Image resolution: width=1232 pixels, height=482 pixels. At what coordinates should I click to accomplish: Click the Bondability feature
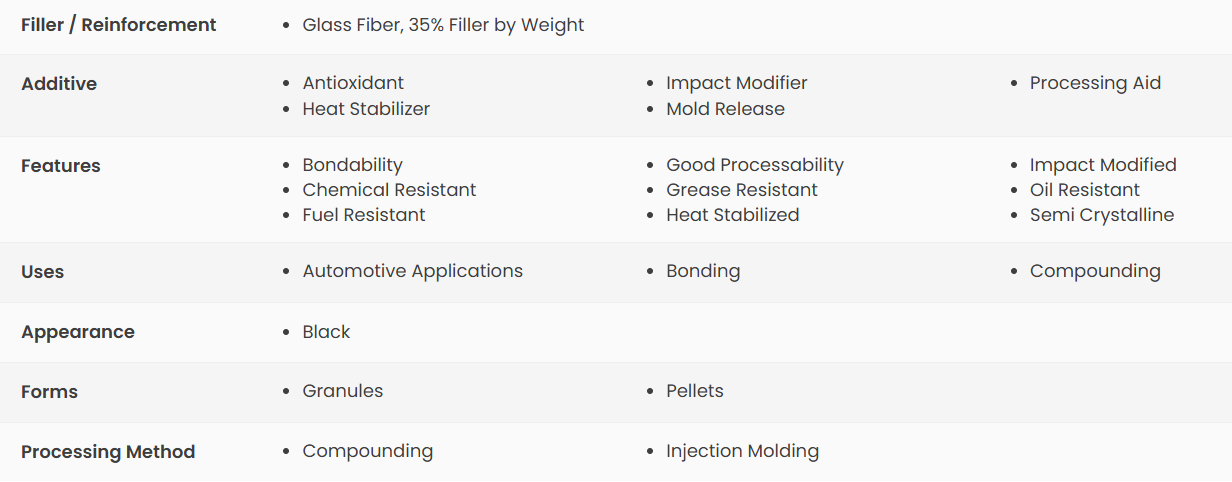pyautogui.click(x=352, y=165)
